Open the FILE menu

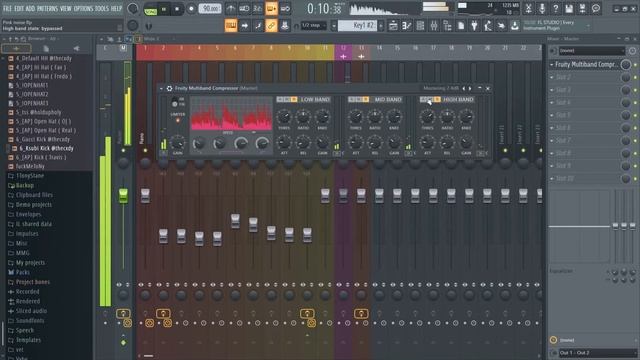(7, 8)
